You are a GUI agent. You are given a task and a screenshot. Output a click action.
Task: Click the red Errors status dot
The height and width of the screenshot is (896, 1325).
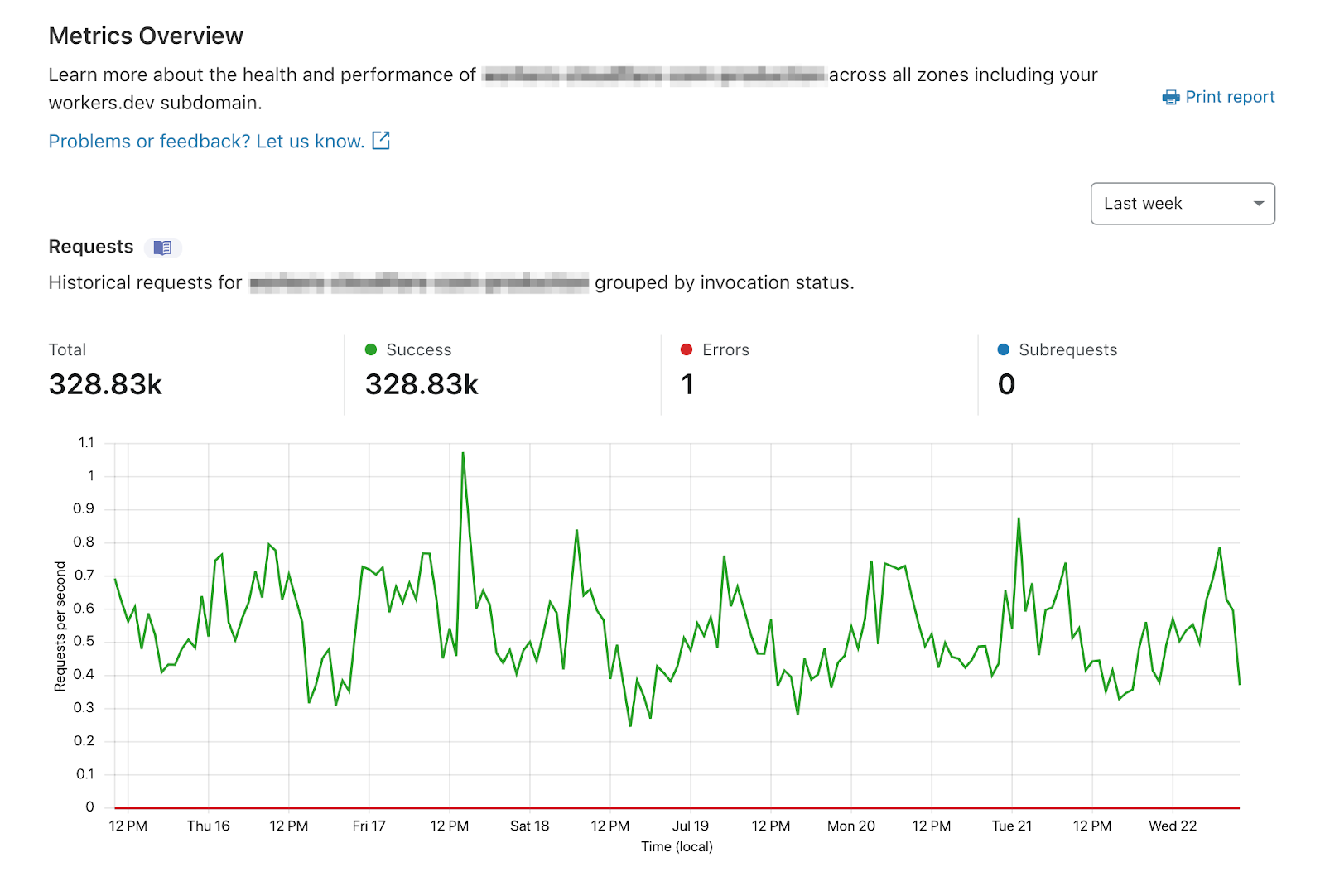(x=687, y=349)
